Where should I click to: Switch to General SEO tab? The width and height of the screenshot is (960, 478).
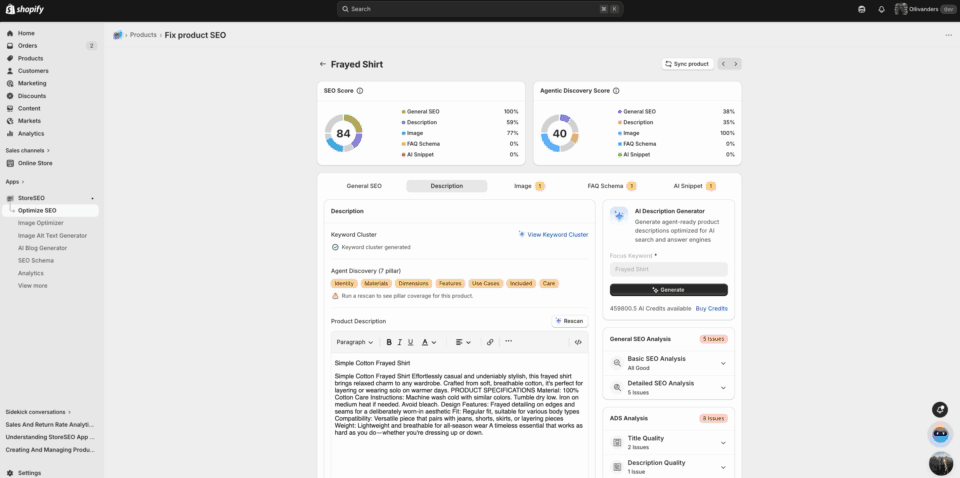[364, 186]
